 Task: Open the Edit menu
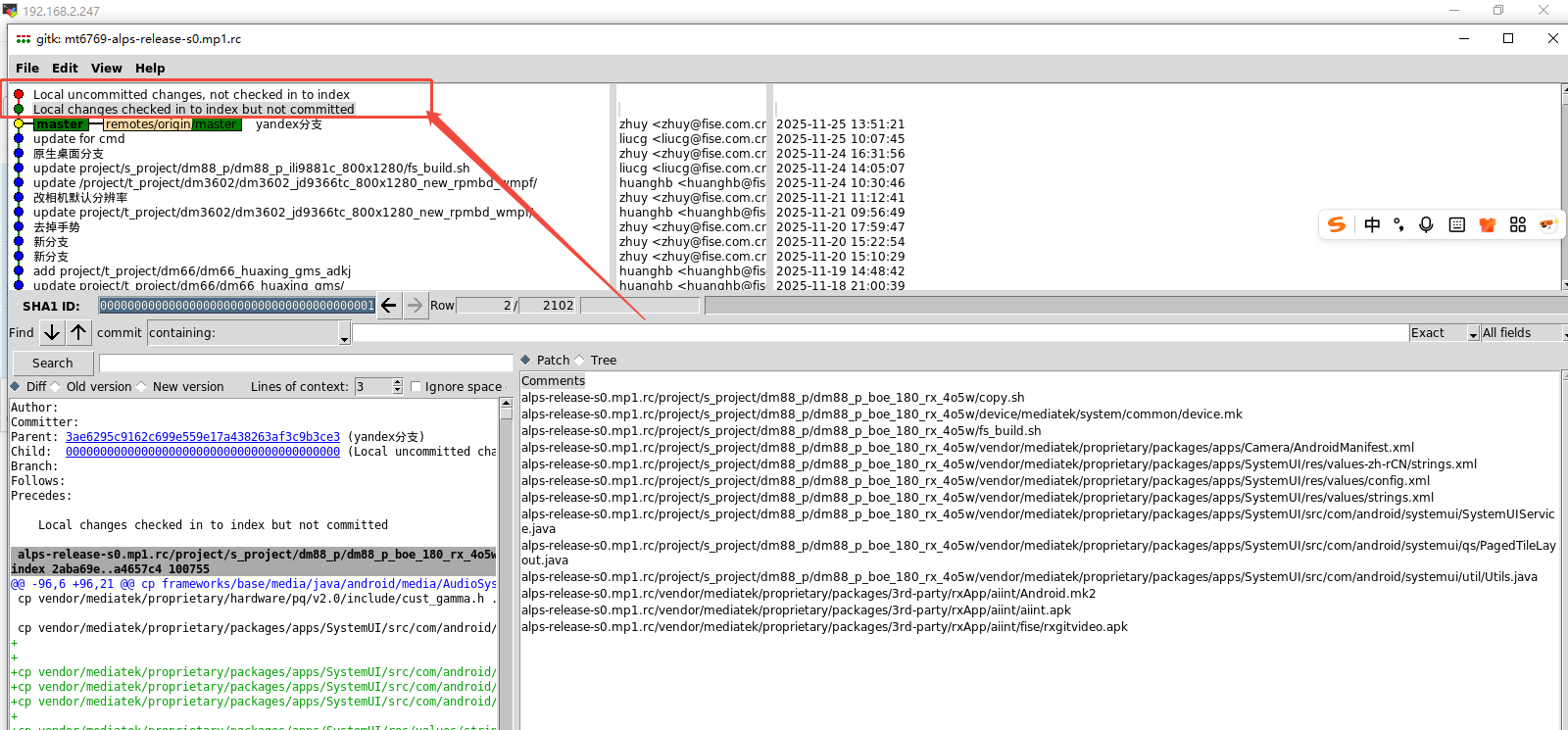click(65, 68)
